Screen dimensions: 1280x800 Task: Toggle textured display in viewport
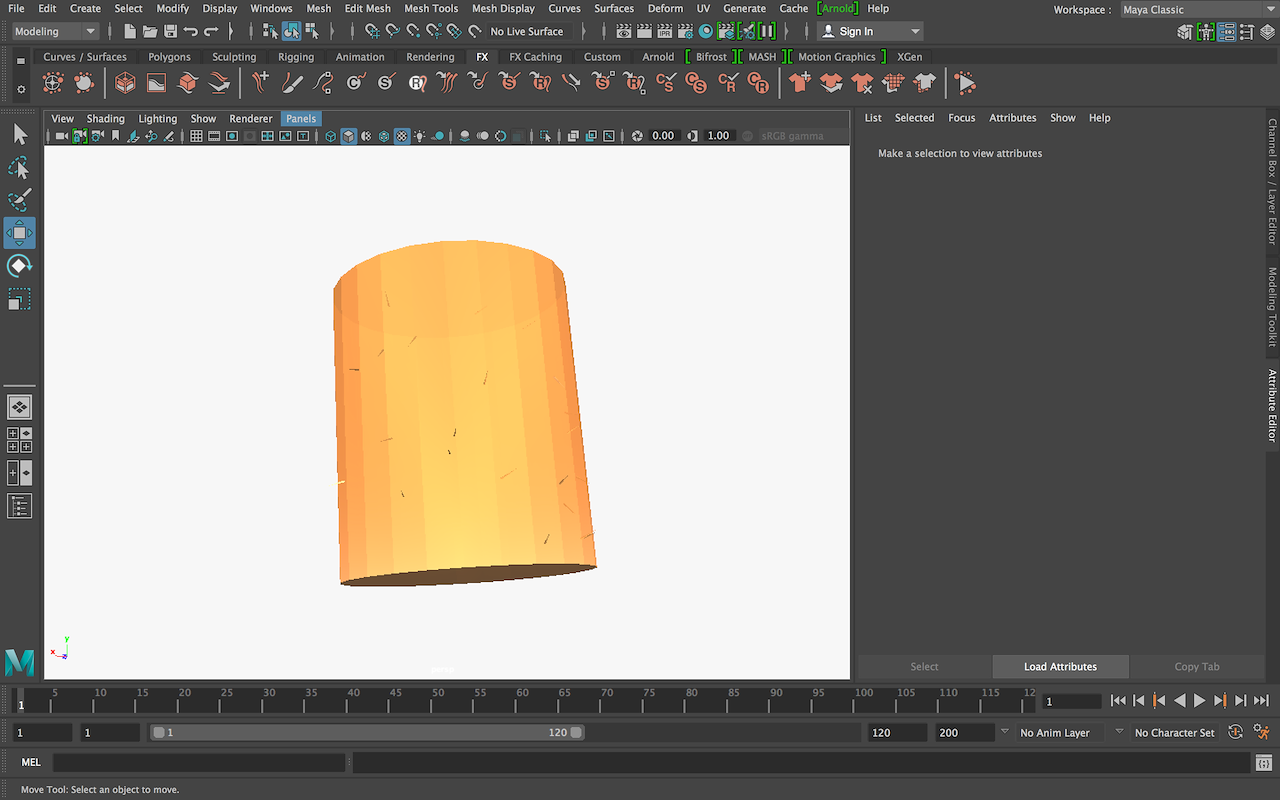[401, 136]
